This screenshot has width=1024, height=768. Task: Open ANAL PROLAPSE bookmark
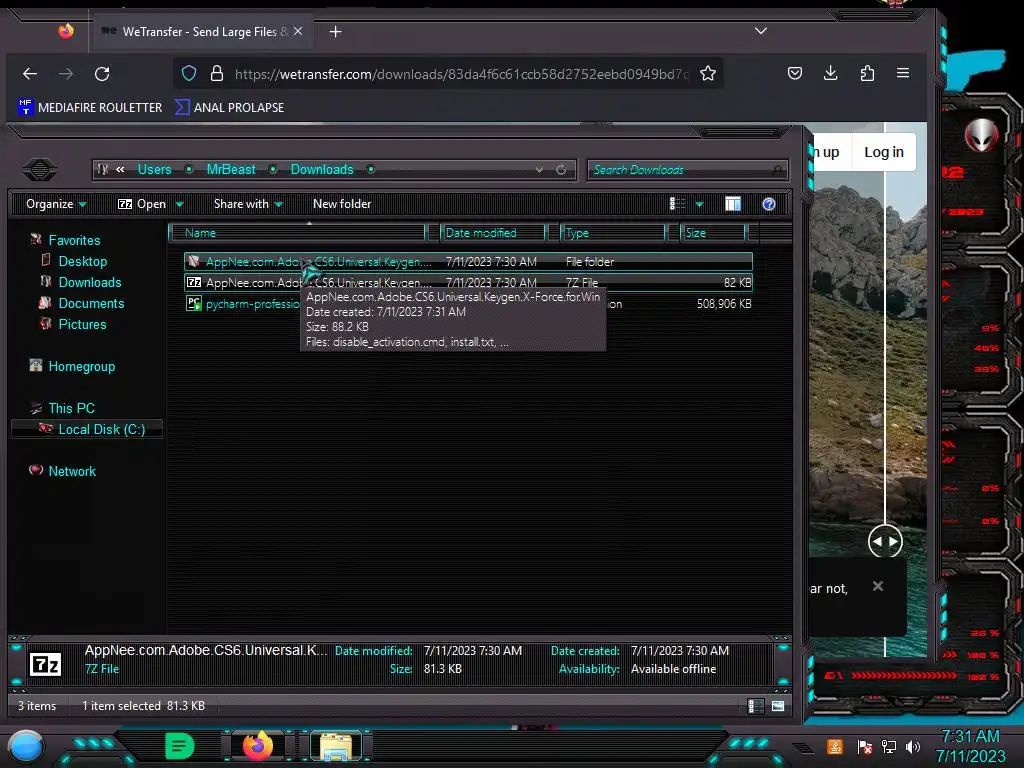tap(230, 107)
